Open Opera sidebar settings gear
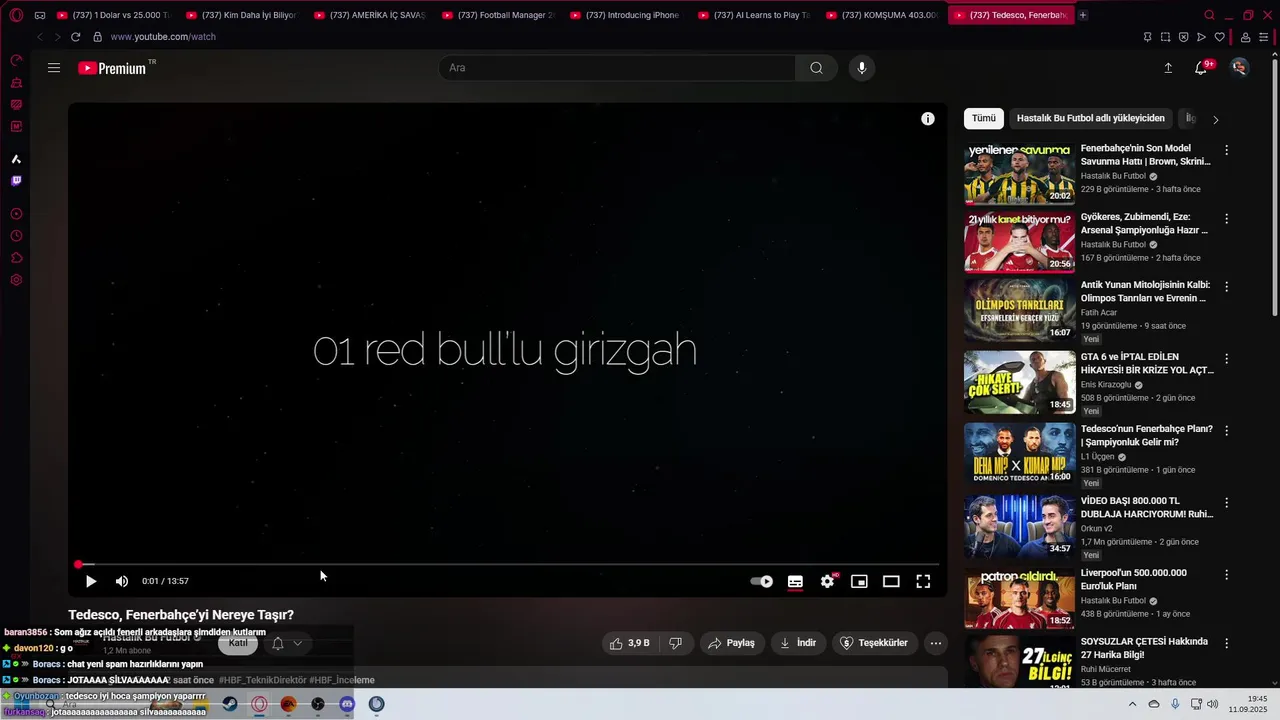Image resolution: width=1280 pixels, height=720 pixels. point(16,280)
